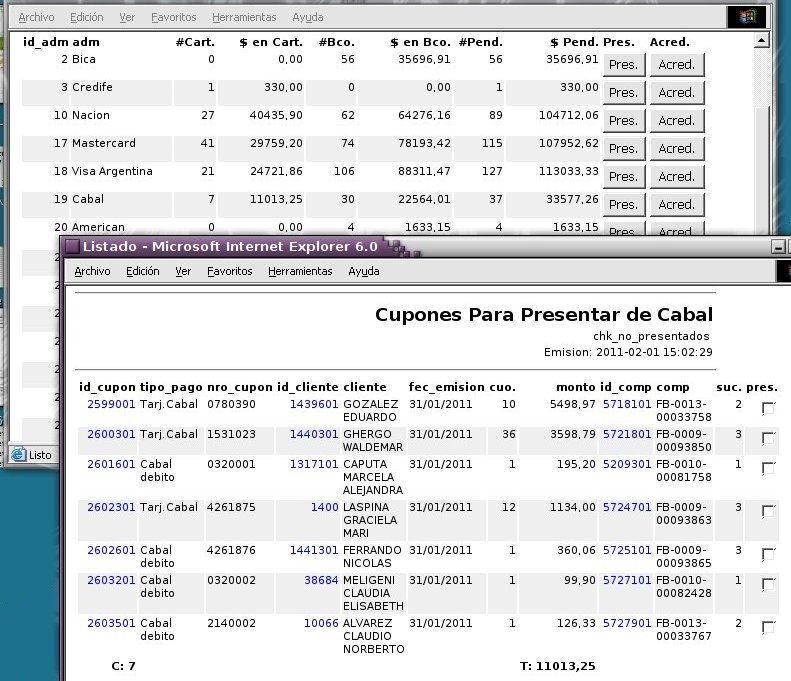Open coupon link 2600301

pyautogui.click(x=111, y=434)
